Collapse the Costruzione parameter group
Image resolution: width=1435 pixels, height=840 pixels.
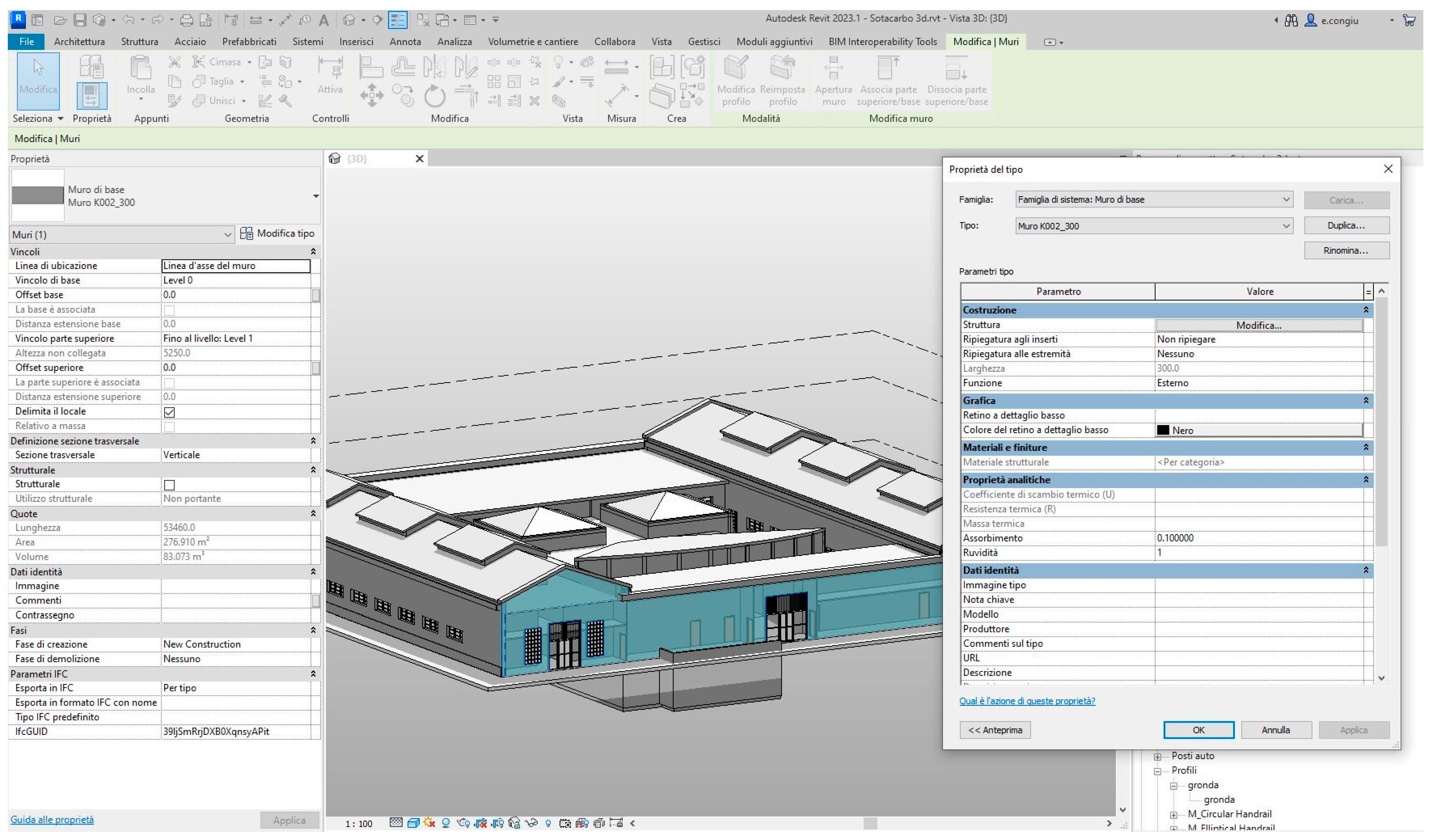[1366, 310]
